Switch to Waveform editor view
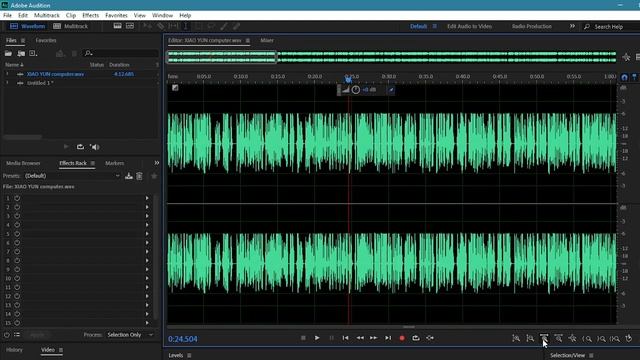The image size is (640, 360). [x=27, y=26]
